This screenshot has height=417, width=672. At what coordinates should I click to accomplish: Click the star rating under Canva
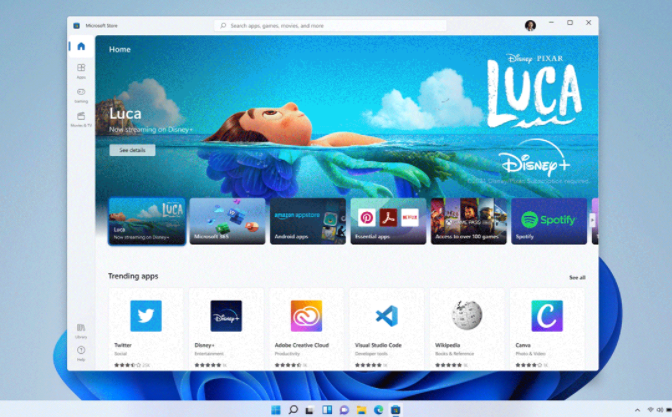(x=528, y=365)
